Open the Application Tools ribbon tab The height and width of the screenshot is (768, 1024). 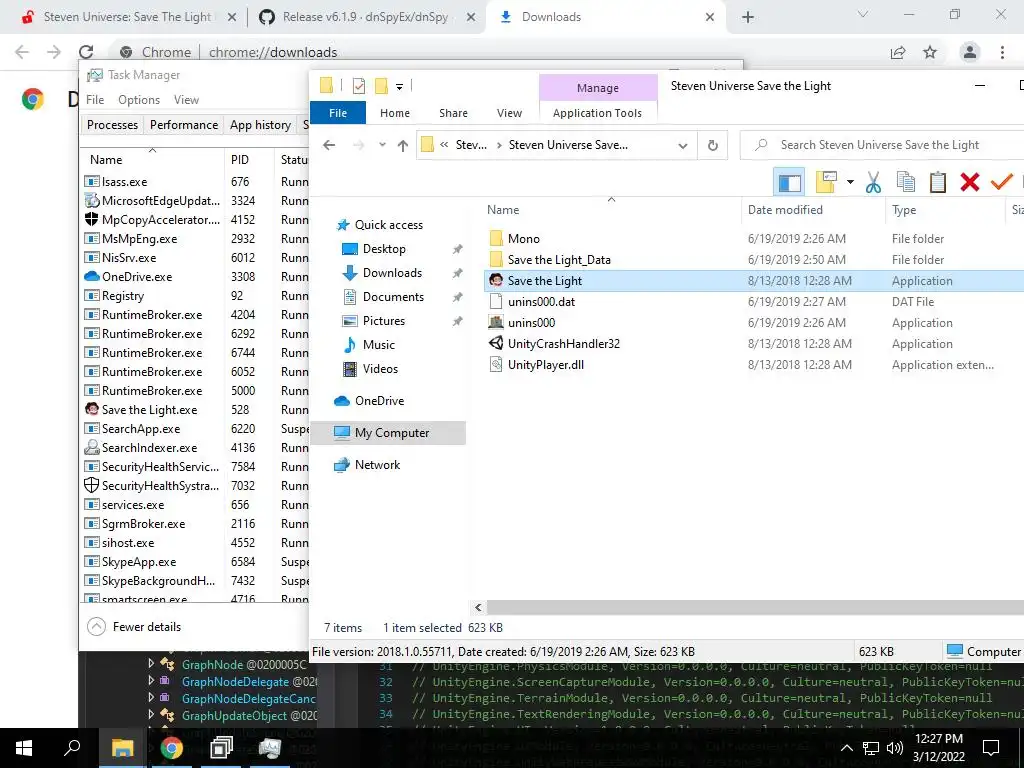(598, 113)
